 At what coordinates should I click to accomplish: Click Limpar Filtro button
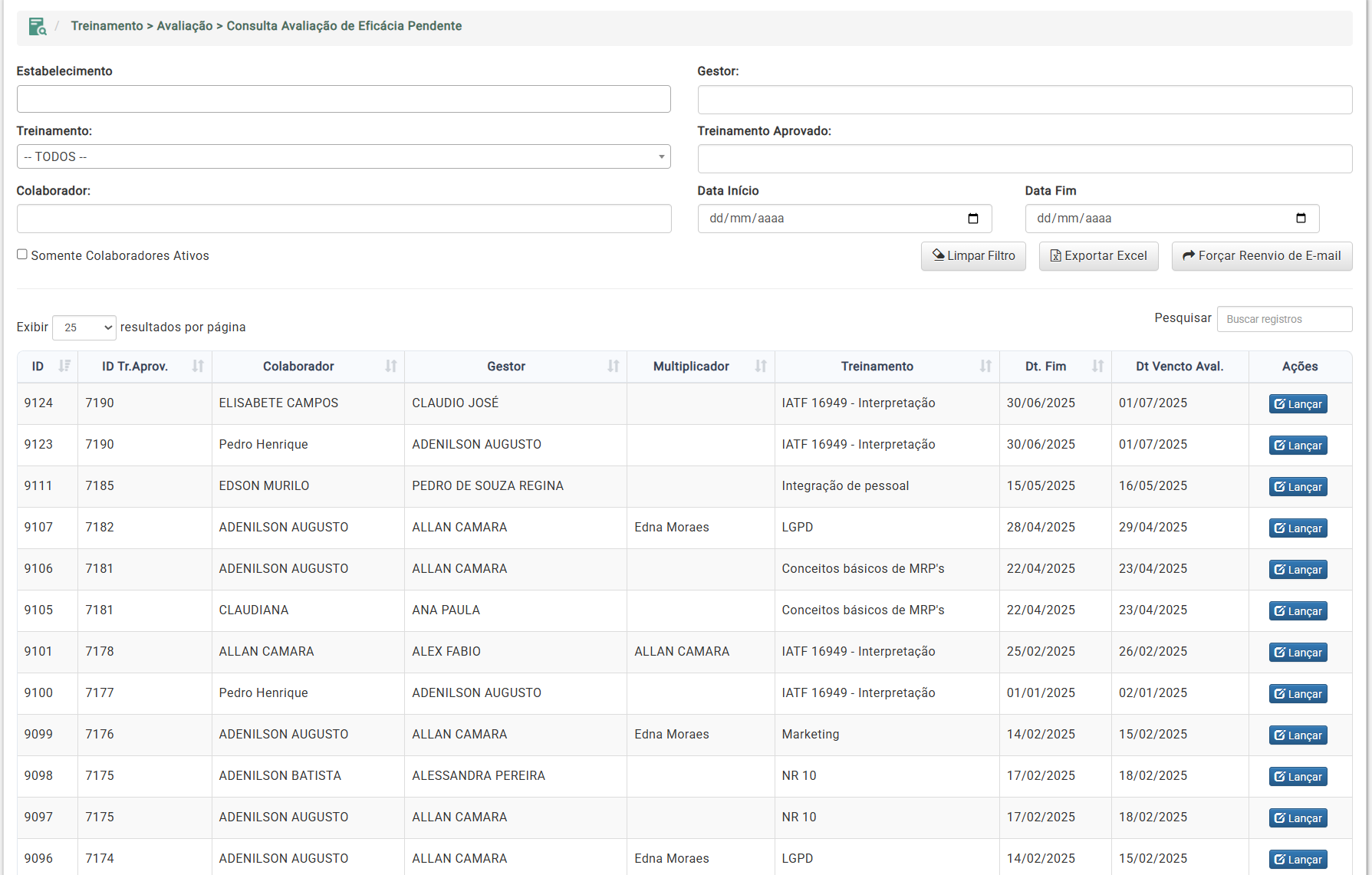972,256
